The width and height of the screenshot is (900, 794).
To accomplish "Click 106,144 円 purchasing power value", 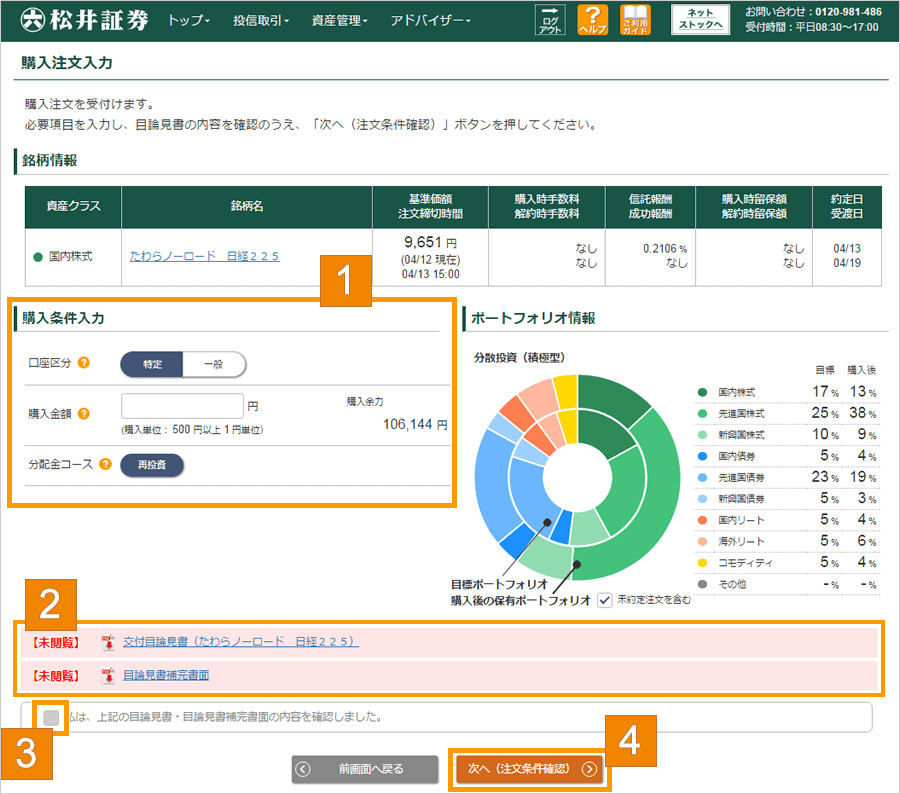I will (415, 424).
